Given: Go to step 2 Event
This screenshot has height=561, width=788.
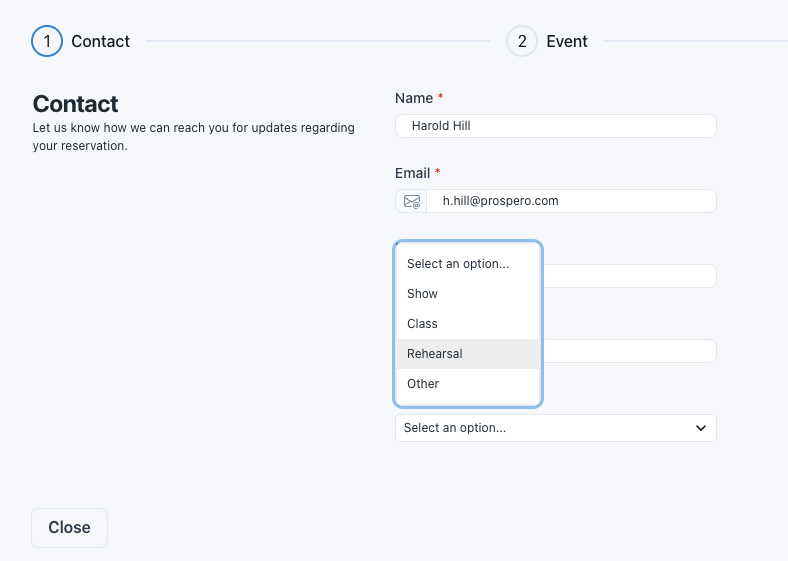Looking at the screenshot, I should pos(547,41).
